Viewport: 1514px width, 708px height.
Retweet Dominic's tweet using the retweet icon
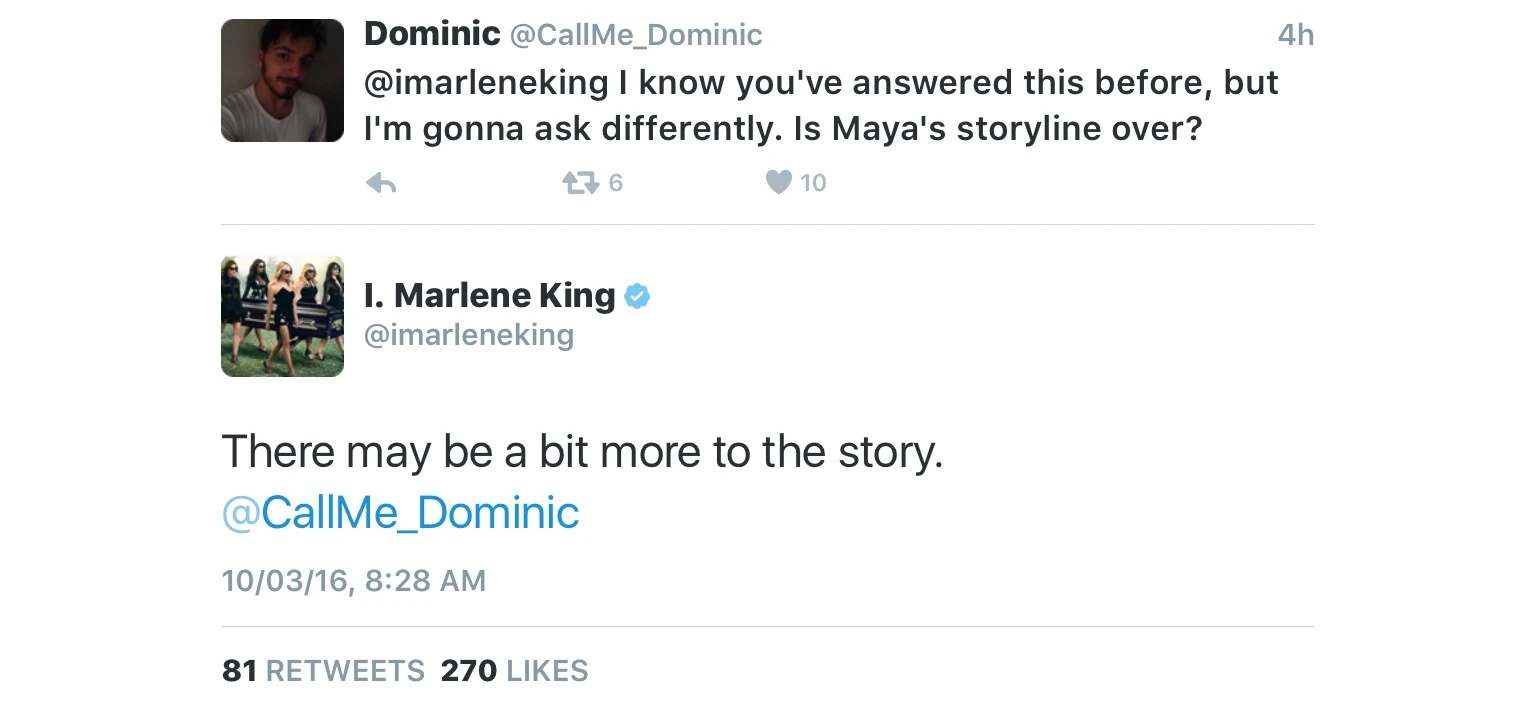tap(580, 183)
